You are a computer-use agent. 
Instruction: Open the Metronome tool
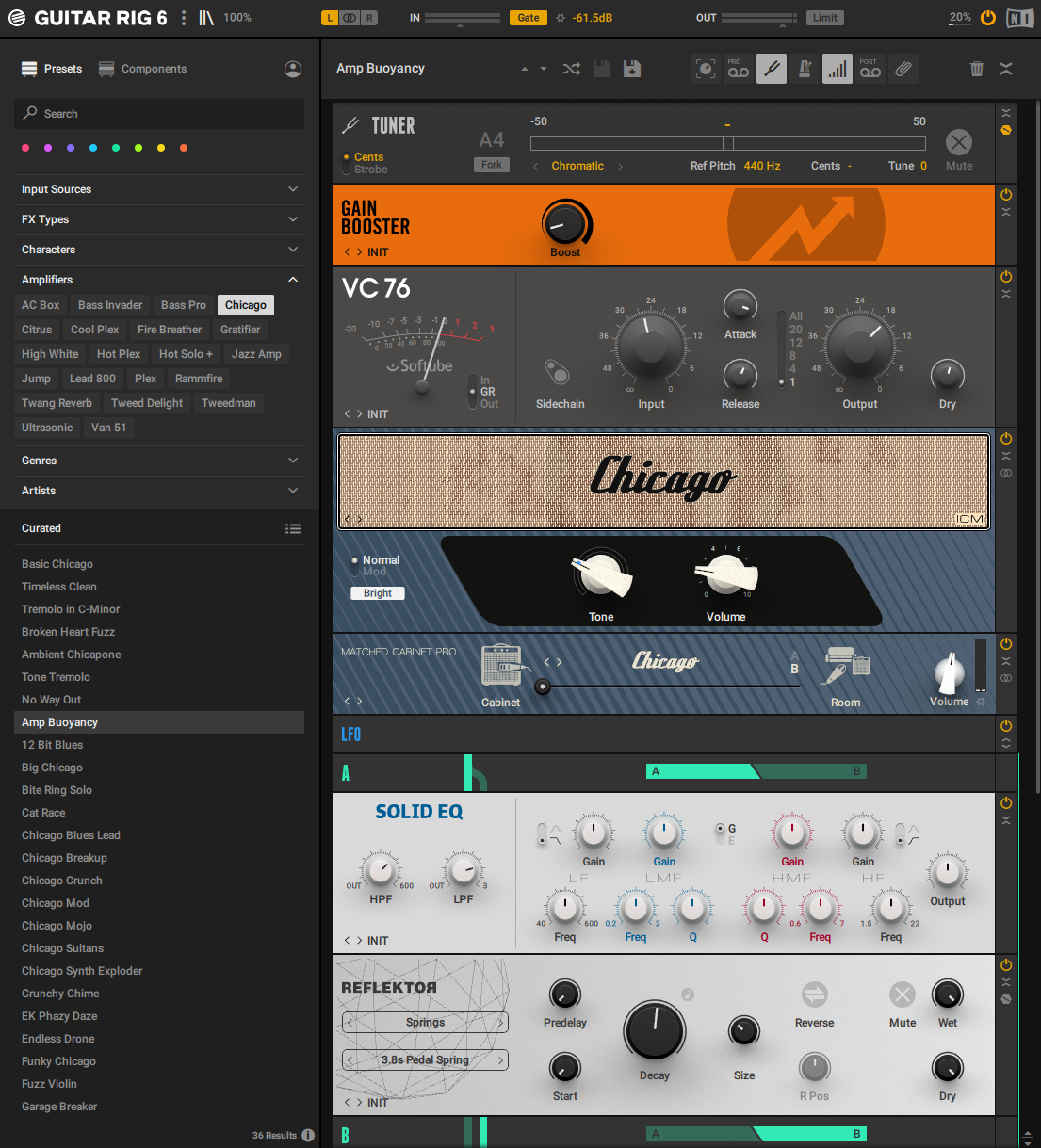[805, 69]
